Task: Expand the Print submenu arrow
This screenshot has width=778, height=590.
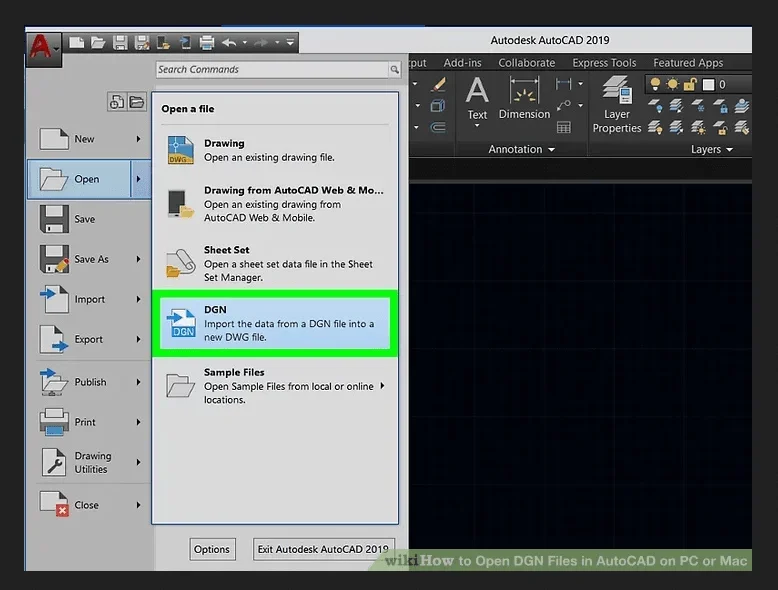Action: 139,422
